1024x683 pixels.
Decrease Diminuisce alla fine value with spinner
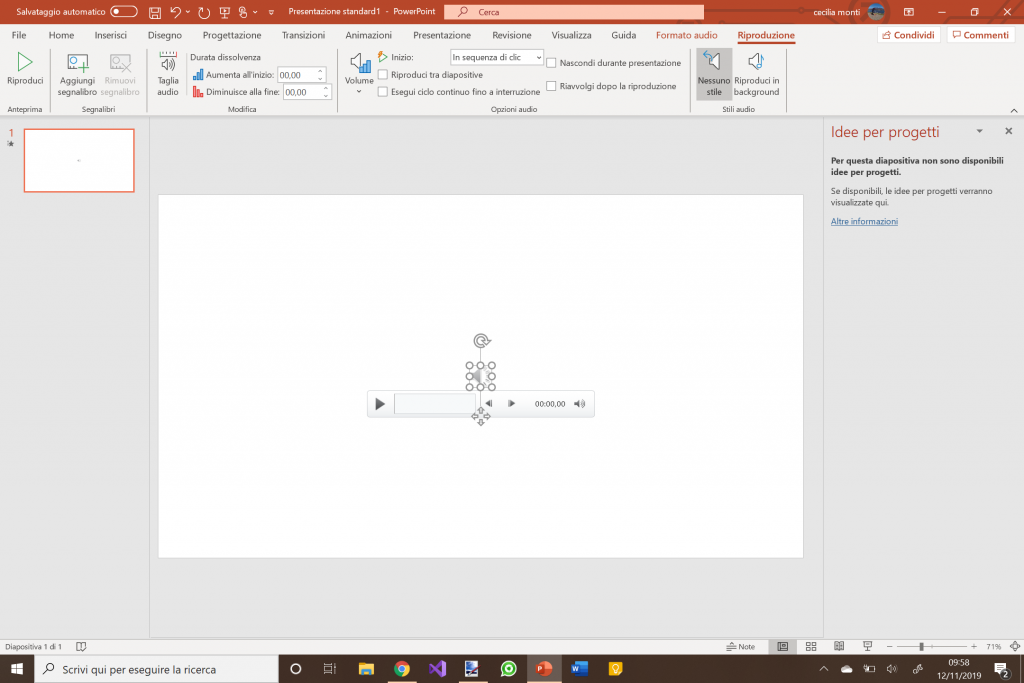[326, 95]
